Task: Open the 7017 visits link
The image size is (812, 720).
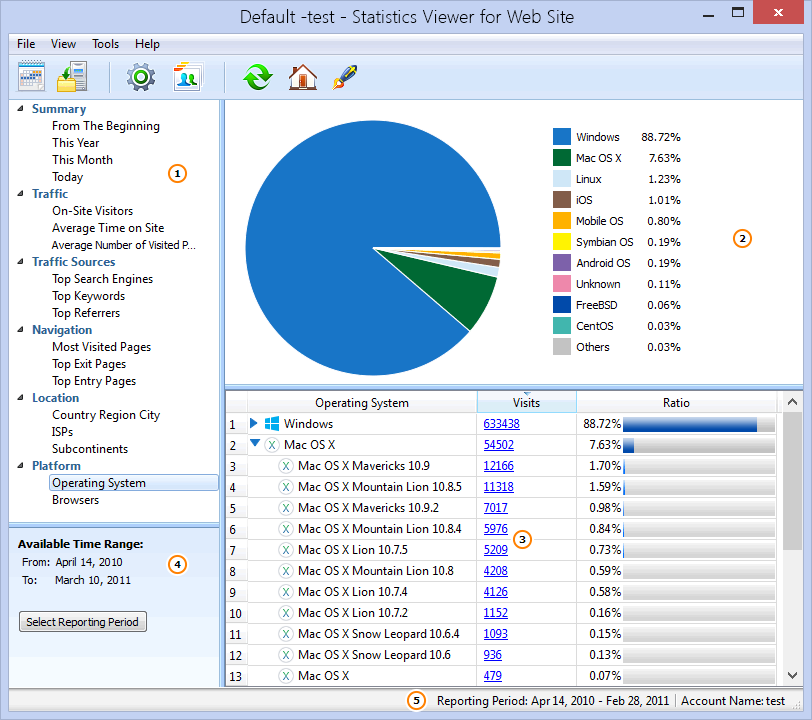Action: 496,508
